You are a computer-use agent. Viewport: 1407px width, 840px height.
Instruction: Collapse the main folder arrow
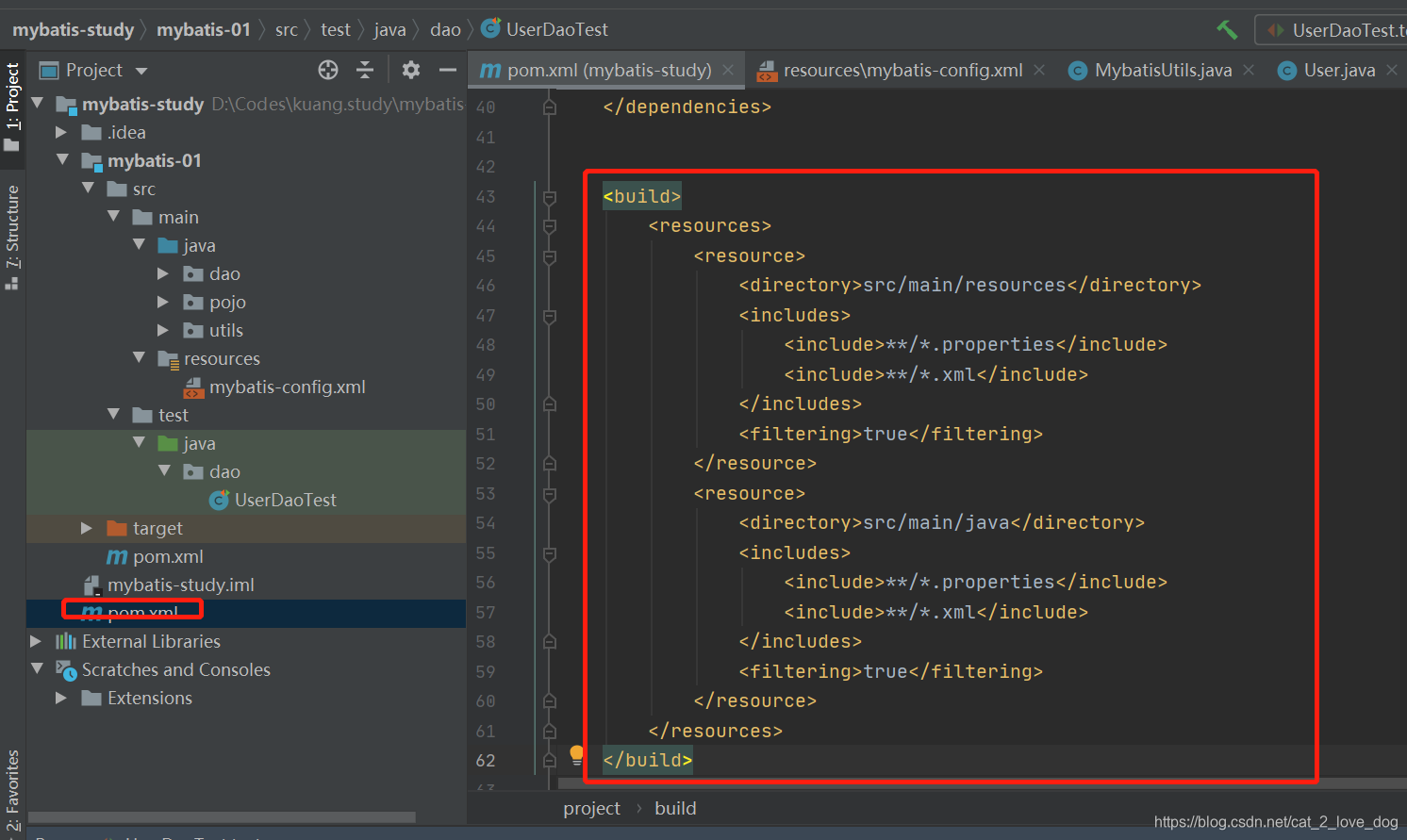[x=113, y=216]
